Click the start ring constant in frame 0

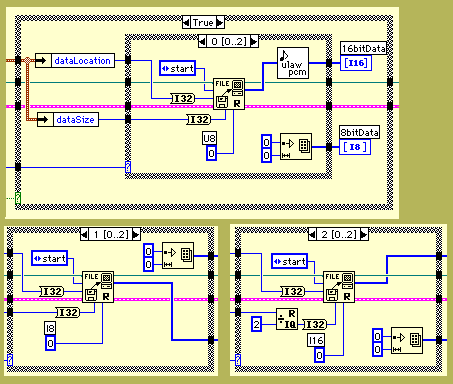[x=178, y=68]
